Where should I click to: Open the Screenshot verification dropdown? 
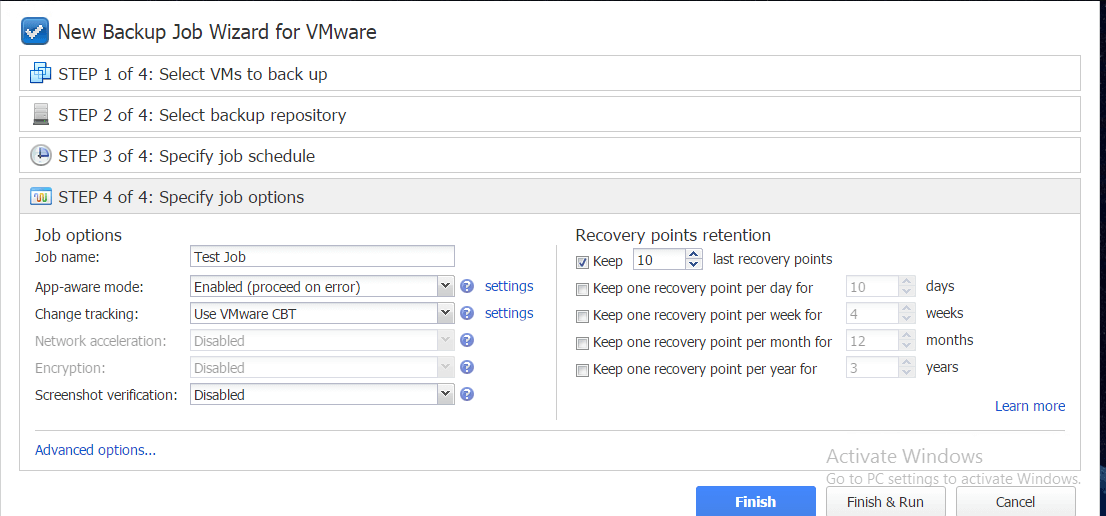tap(446, 395)
